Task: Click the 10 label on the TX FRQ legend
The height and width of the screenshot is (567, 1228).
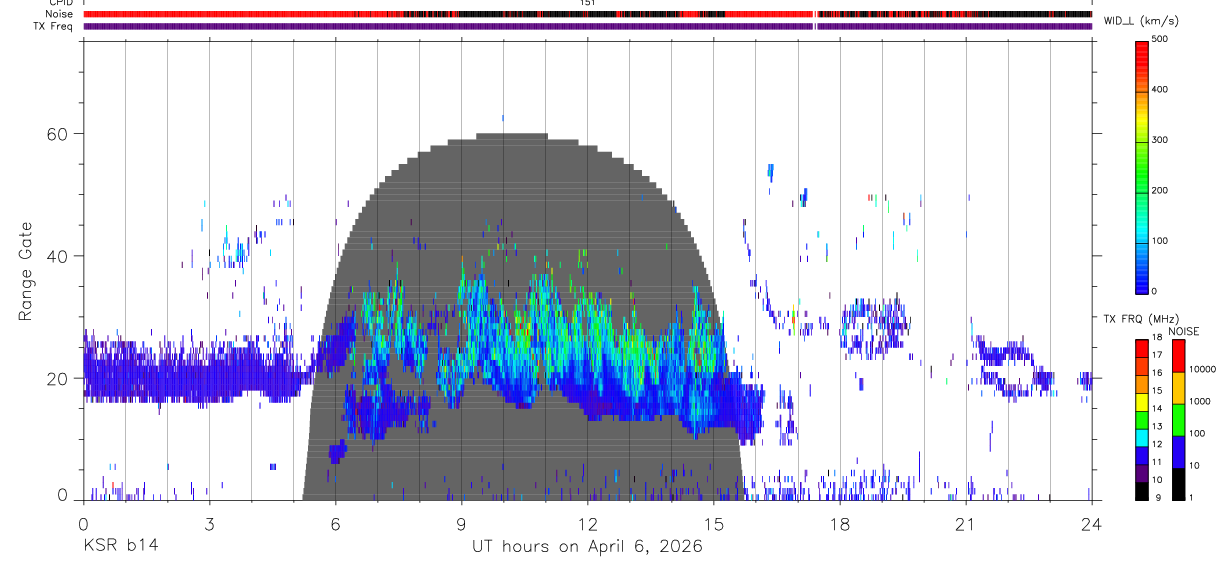Action: [x=1156, y=480]
